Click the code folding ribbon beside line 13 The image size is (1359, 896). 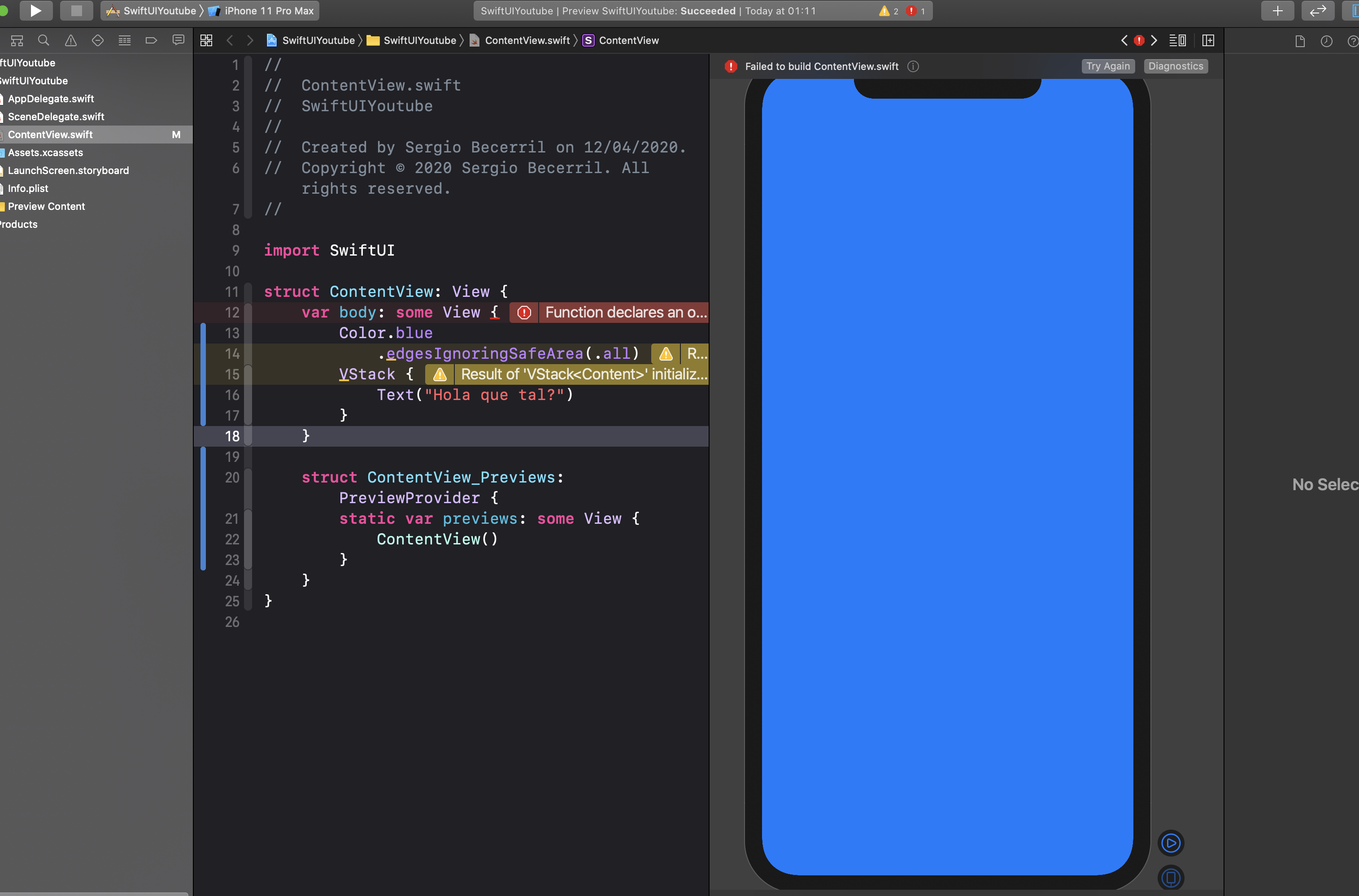click(x=248, y=333)
